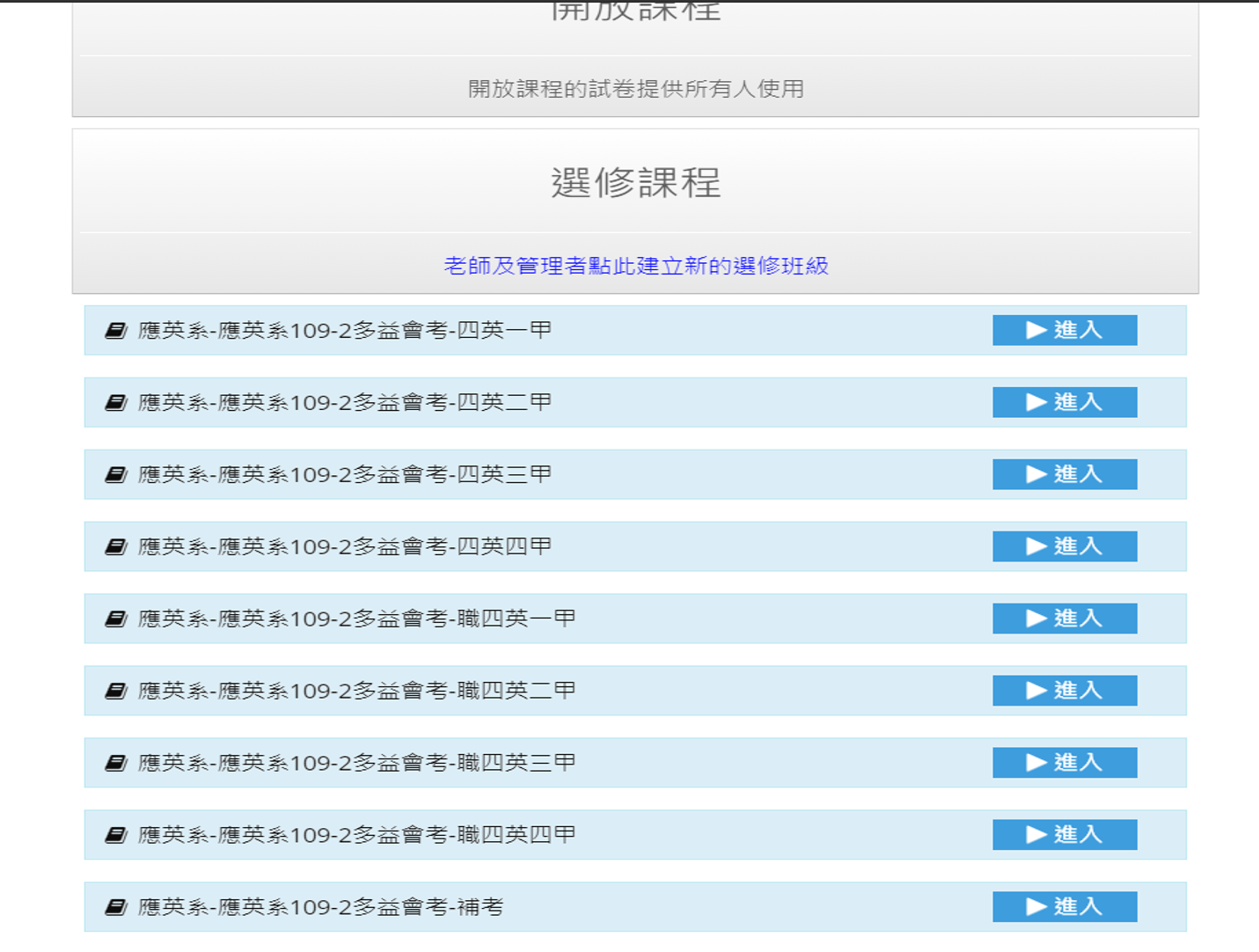This screenshot has height=952, width=1259.
Task: Click the book icon beside 職四英四甲 course
Action: pos(116,836)
